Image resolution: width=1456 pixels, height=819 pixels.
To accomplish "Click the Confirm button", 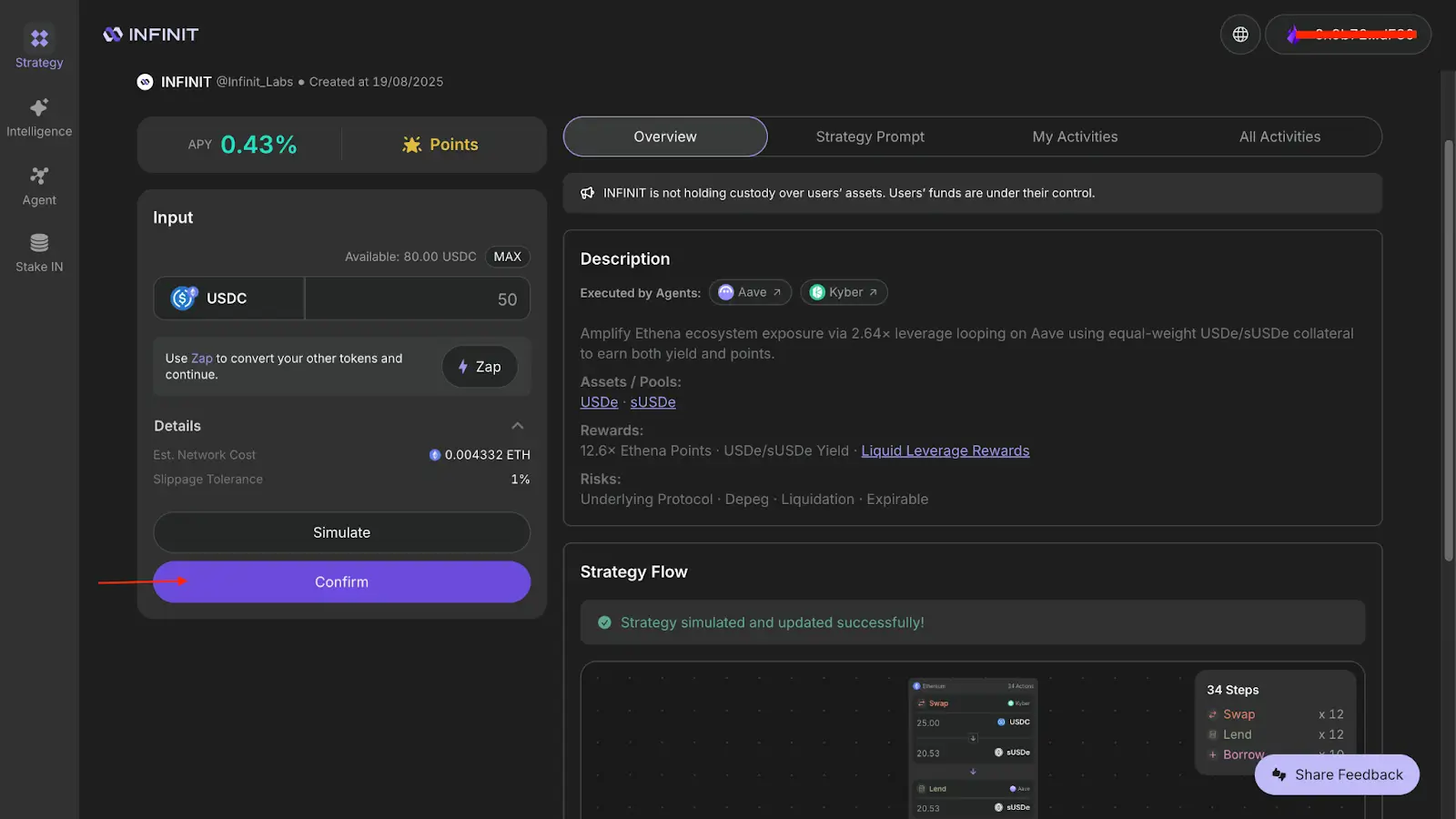I will click(x=342, y=581).
